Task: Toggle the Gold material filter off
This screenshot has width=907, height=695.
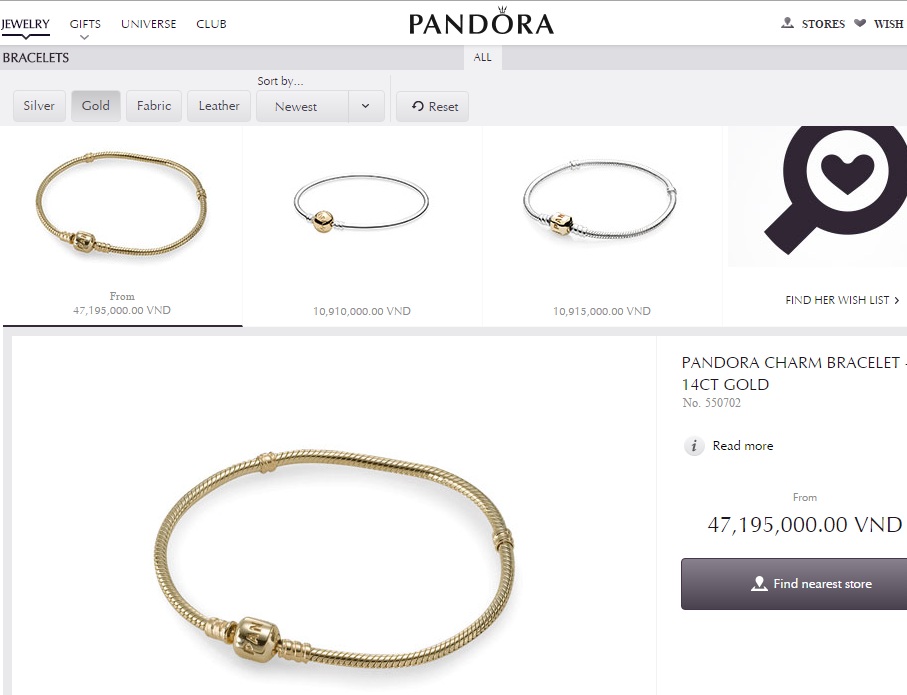Action: [95, 106]
